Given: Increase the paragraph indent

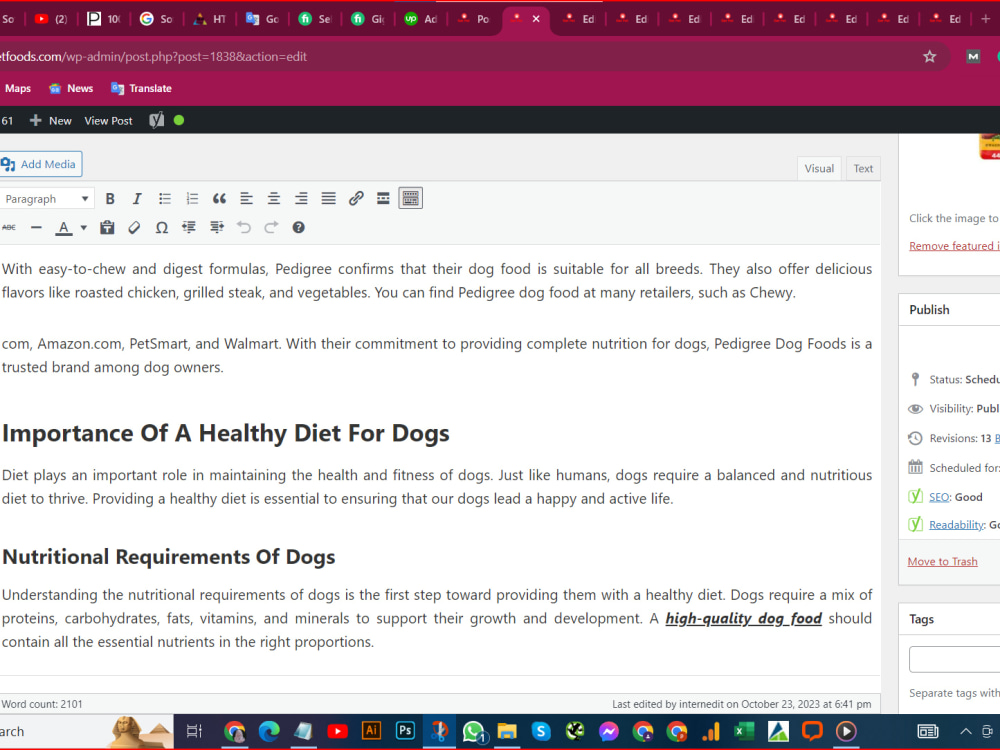Looking at the screenshot, I should tap(217, 228).
